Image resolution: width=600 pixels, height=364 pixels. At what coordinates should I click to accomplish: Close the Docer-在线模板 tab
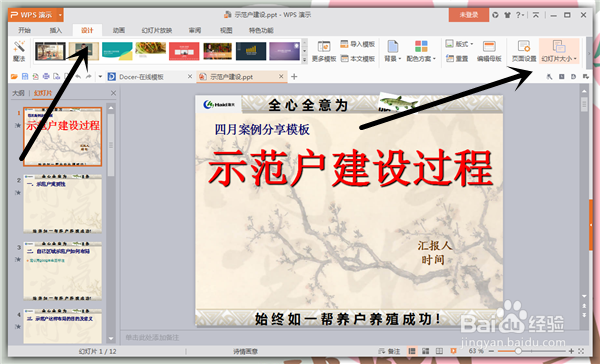(190, 77)
